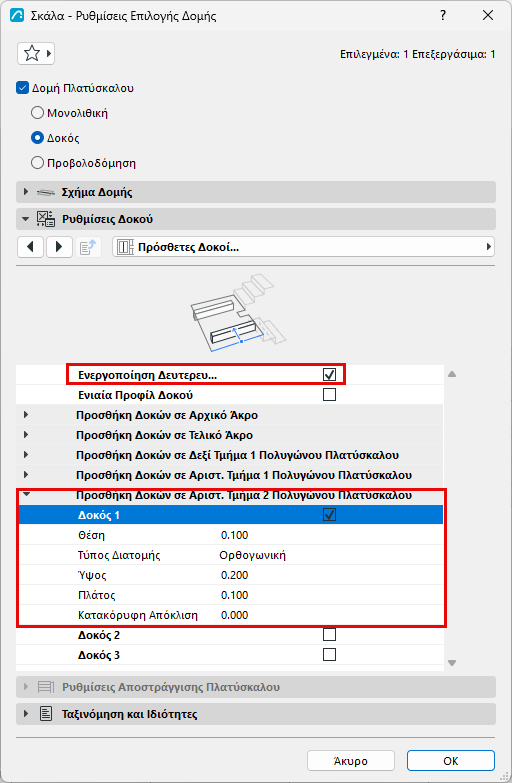
Task: Change Τύπος Διατομής value Ορθογωνική
Action: [252, 555]
